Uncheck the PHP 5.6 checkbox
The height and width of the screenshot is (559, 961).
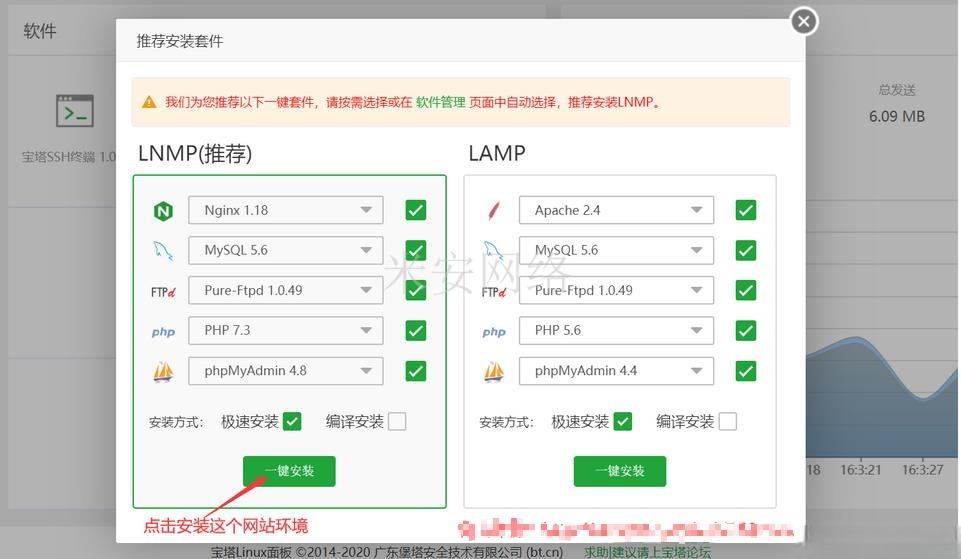(746, 330)
